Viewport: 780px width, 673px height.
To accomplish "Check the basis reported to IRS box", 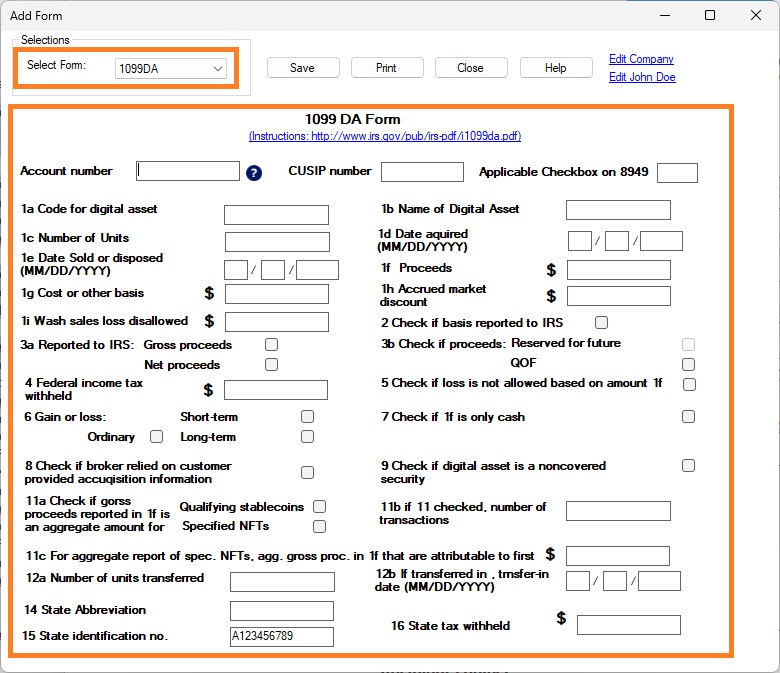I will [x=601, y=322].
